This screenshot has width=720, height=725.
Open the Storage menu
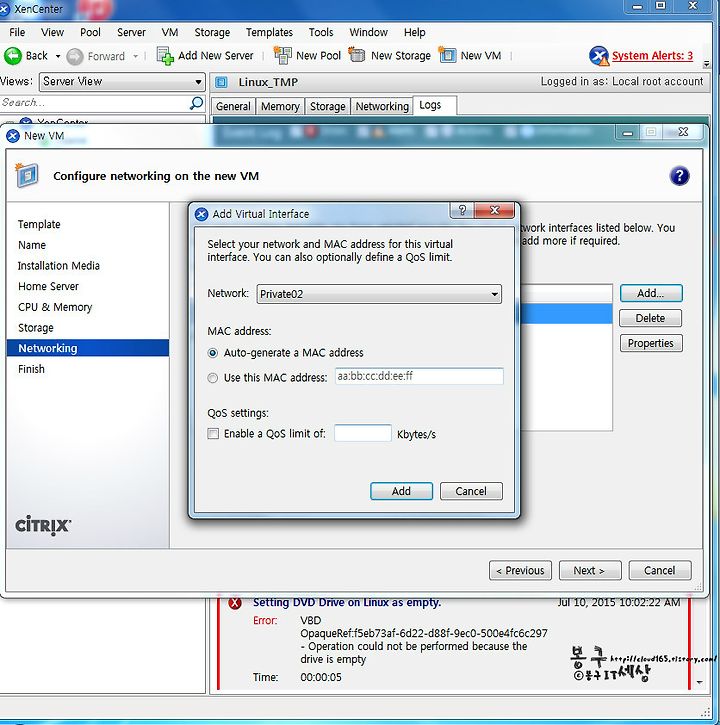[212, 32]
